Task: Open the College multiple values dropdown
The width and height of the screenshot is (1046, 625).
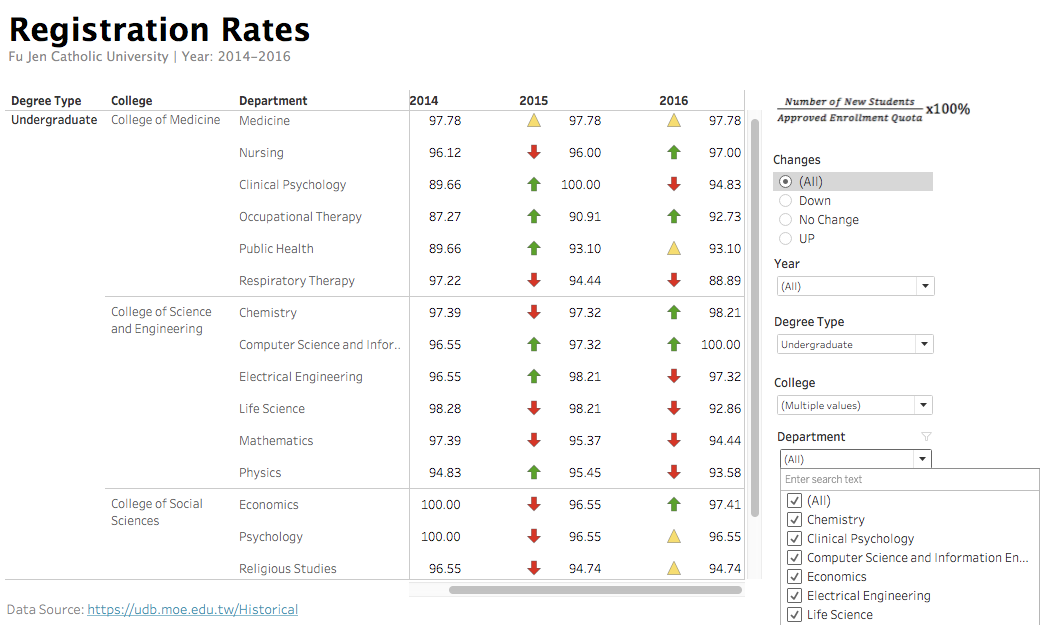Action: tap(855, 405)
